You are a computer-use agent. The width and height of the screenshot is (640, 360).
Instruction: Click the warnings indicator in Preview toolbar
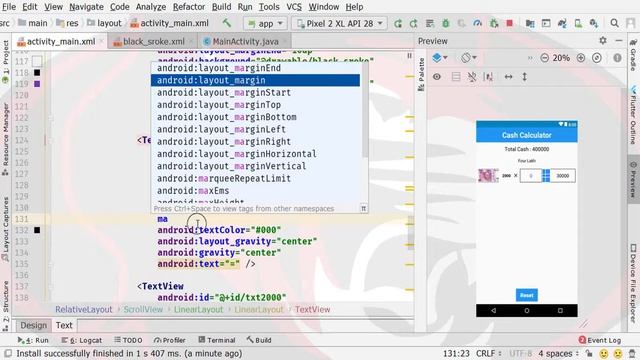pyautogui.click(x=617, y=58)
